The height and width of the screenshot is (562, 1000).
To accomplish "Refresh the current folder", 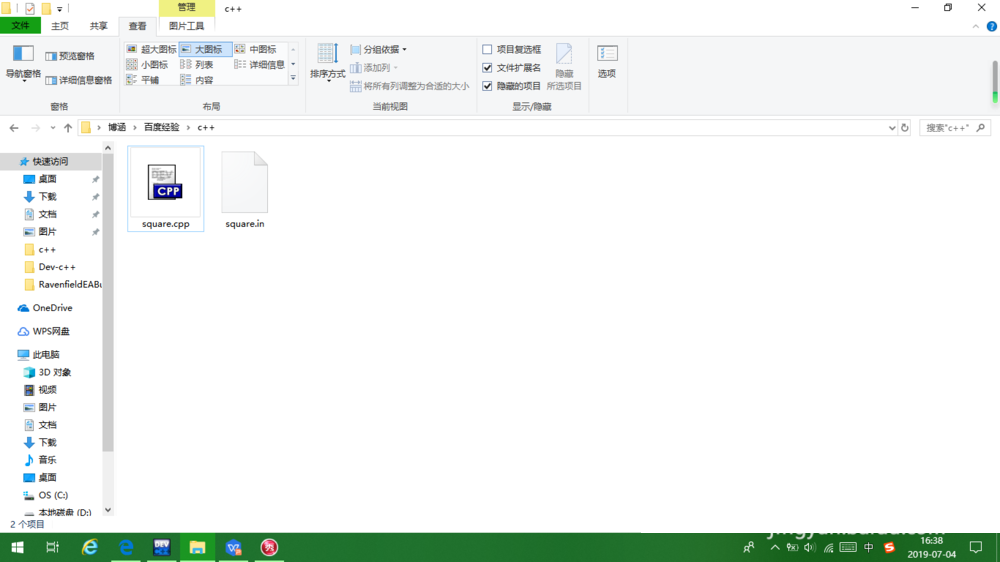I will pyautogui.click(x=904, y=128).
